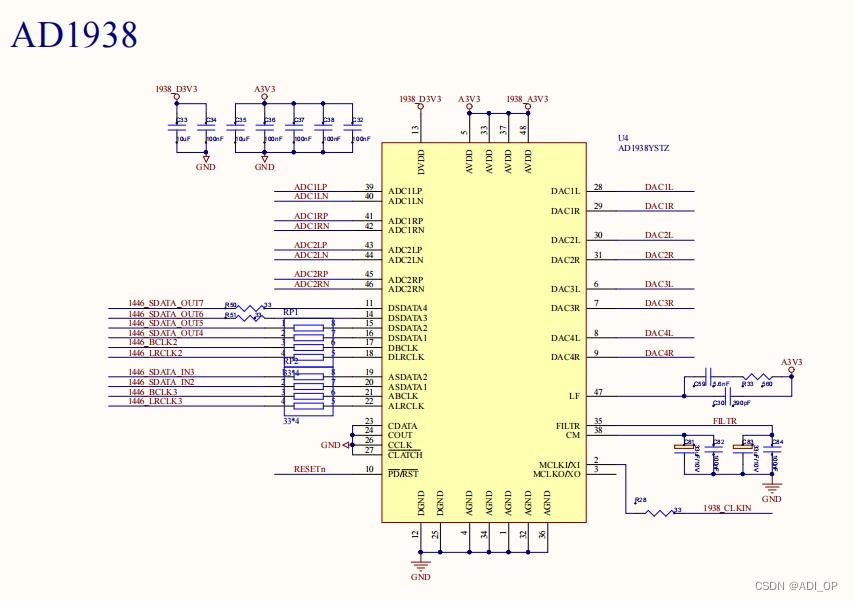Click the DLRCLK pin name inside the chip

406,357
